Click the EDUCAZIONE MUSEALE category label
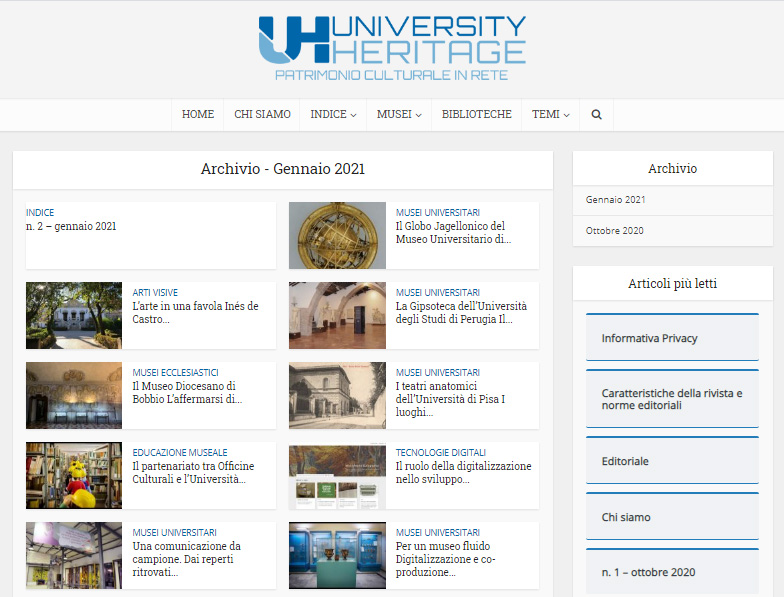Viewport: 784px width, 597px height. point(180,452)
